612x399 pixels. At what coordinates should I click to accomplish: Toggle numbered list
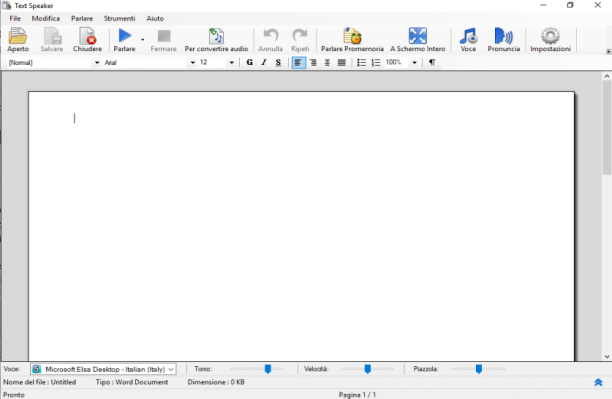coord(376,62)
